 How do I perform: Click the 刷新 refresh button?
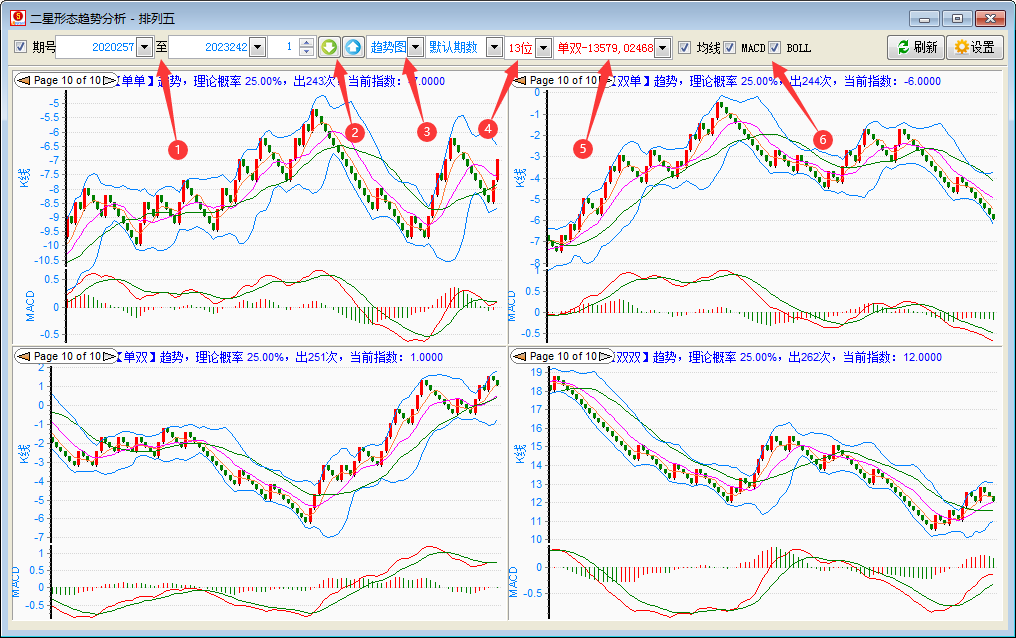tap(915, 47)
